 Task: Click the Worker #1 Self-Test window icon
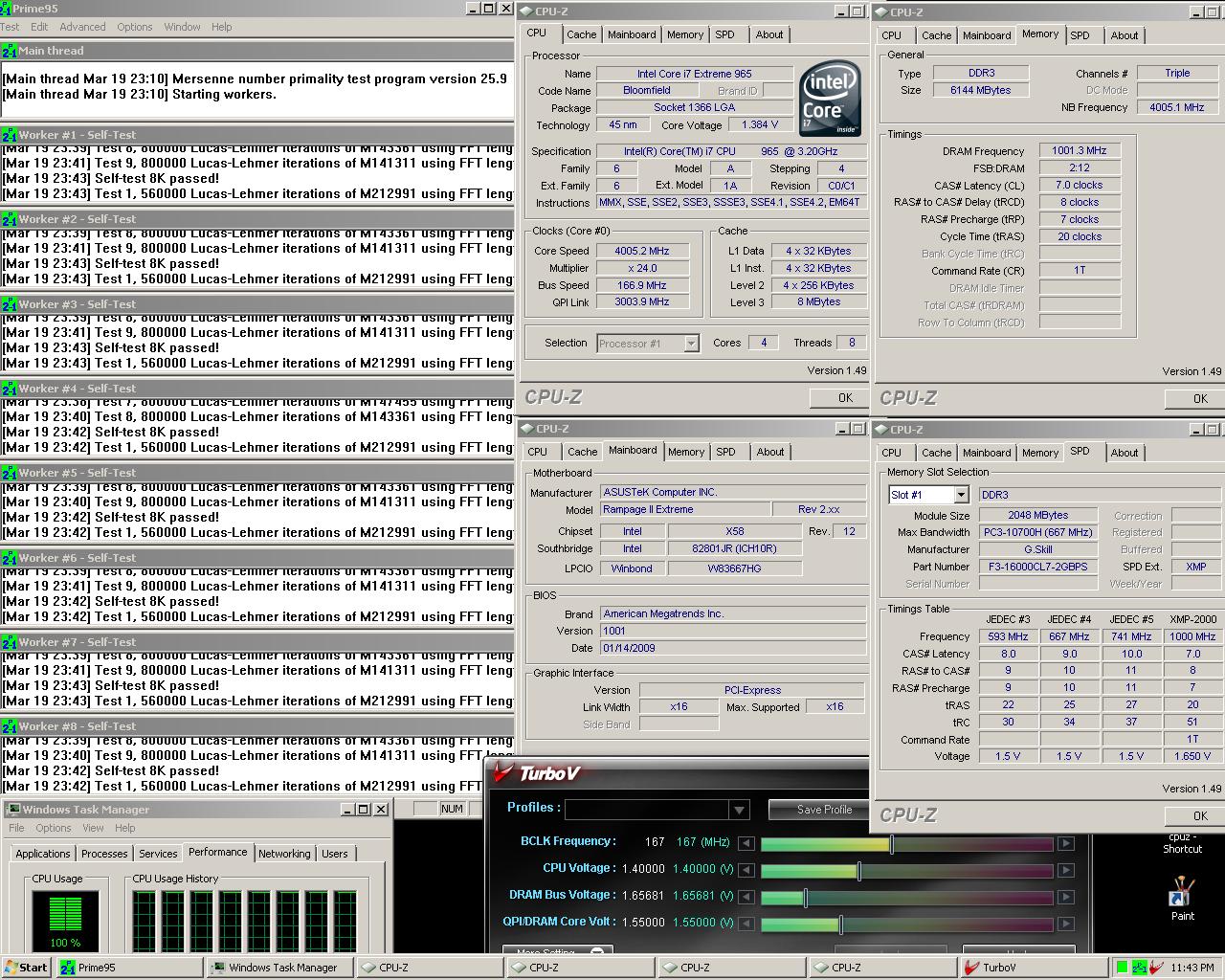pyautogui.click(x=10, y=135)
